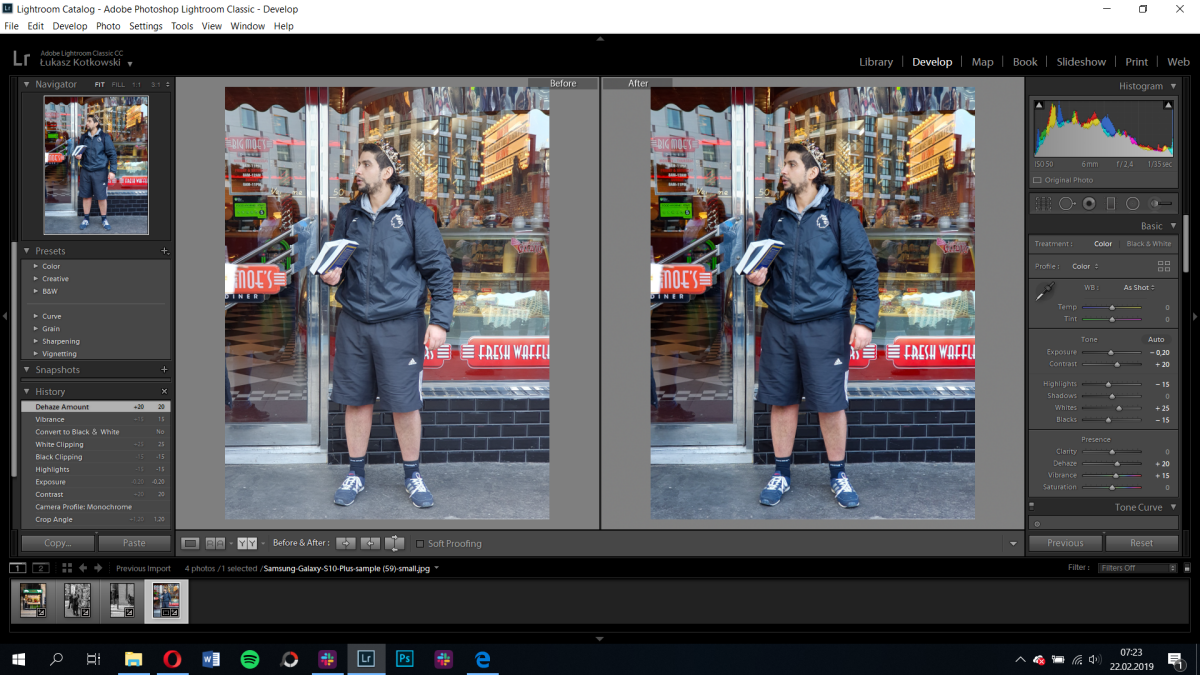Open Spotify from the Windows taskbar
This screenshot has height=675, width=1200.
point(250,659)
